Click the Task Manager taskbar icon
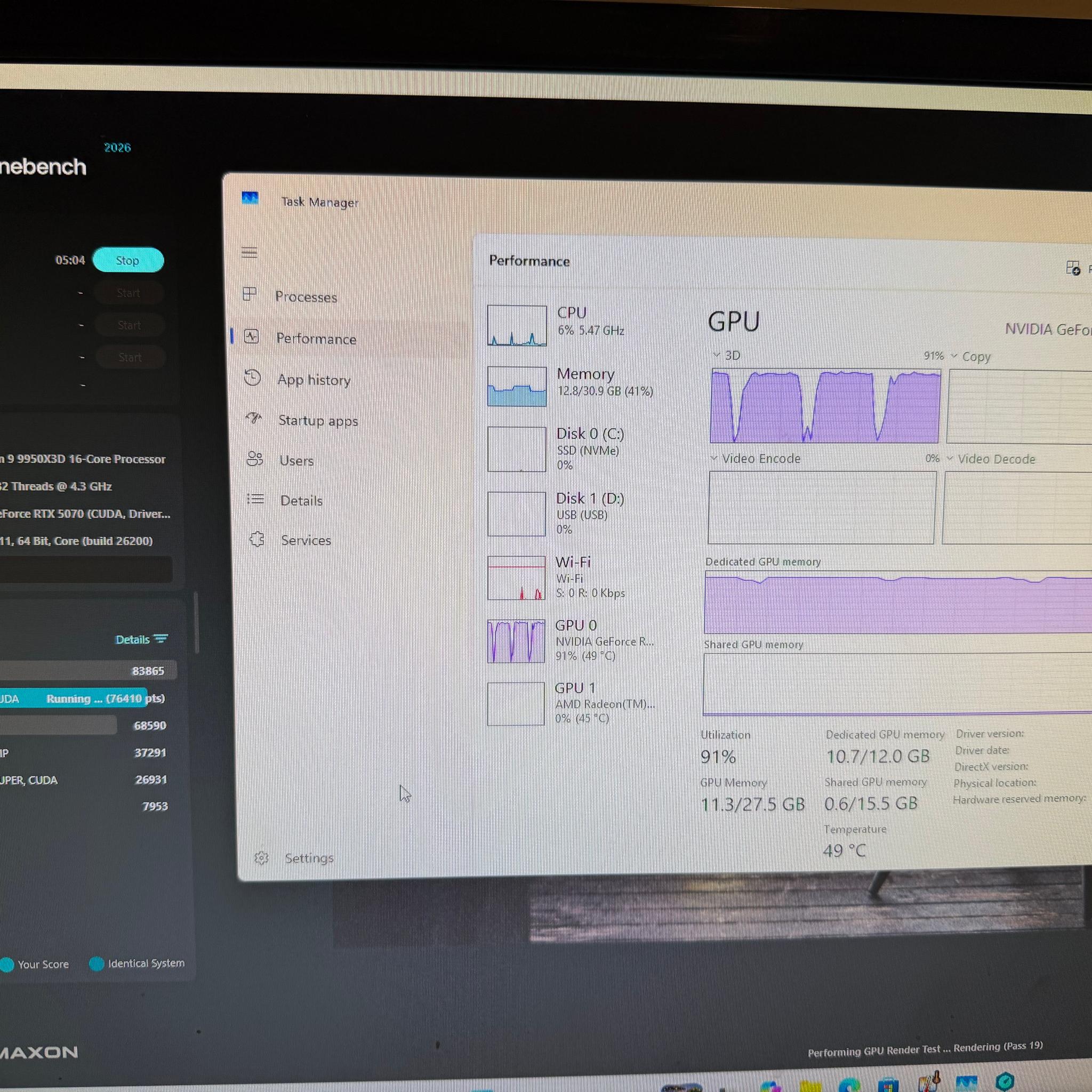Image resolution: width=1092 pixels, height=1092 pixels. tap(967, 1083)
